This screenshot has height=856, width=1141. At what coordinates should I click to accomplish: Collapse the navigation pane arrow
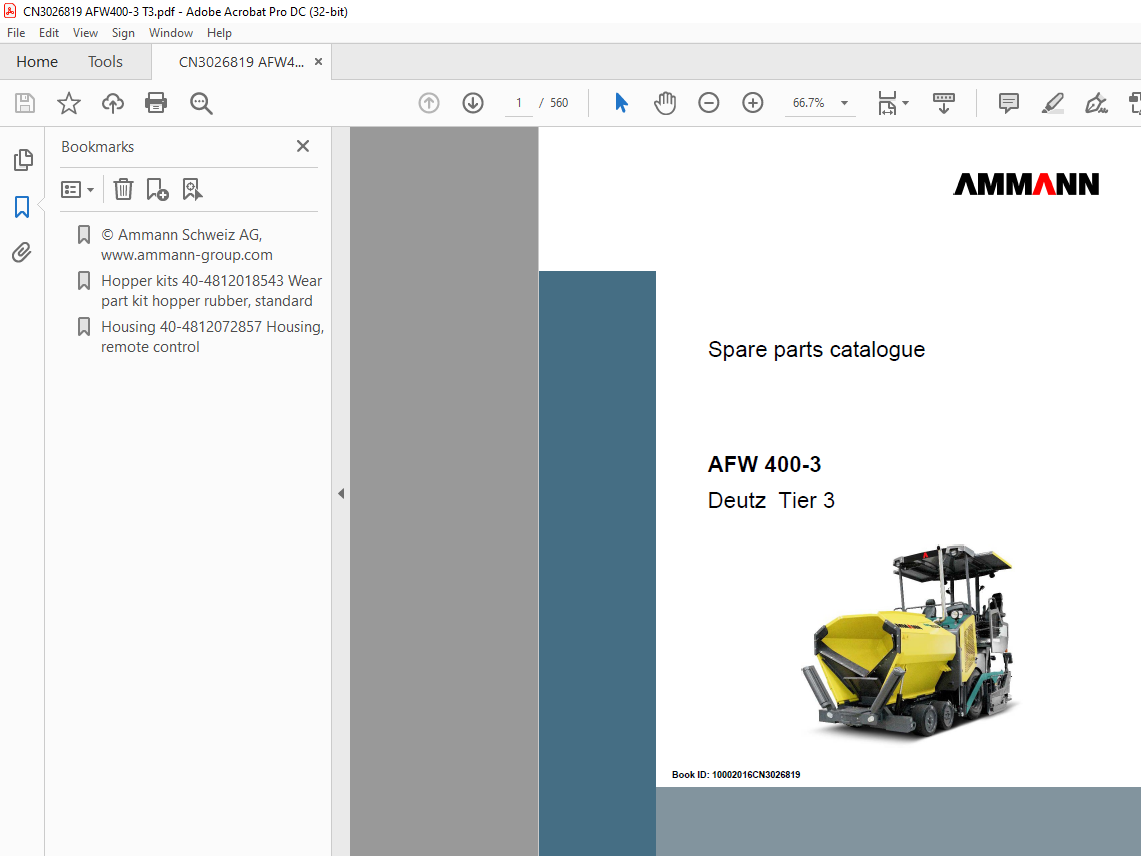(x=341, y=494)
